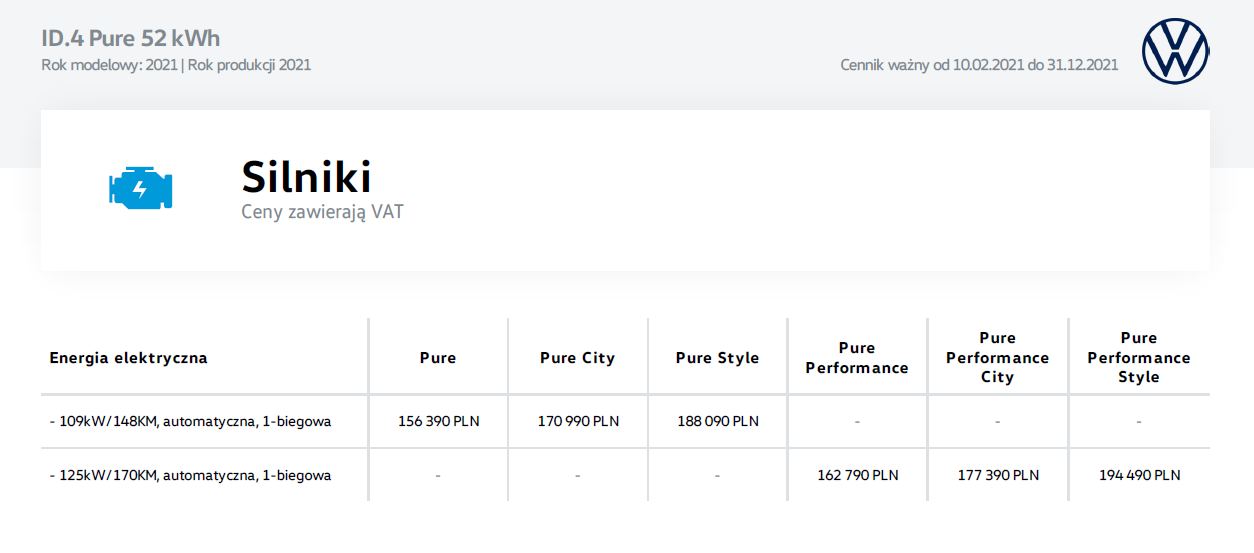Click the Pure Performance City column header

(x=997, y=358)
